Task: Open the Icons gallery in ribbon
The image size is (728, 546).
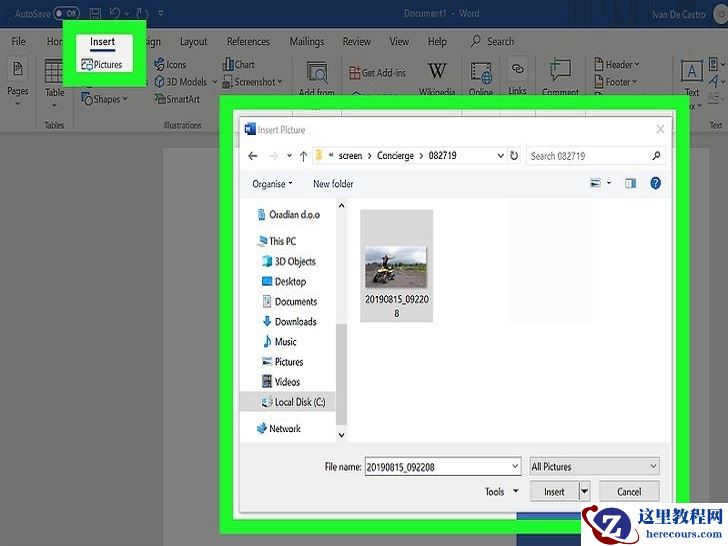Action: coord(170,65)
